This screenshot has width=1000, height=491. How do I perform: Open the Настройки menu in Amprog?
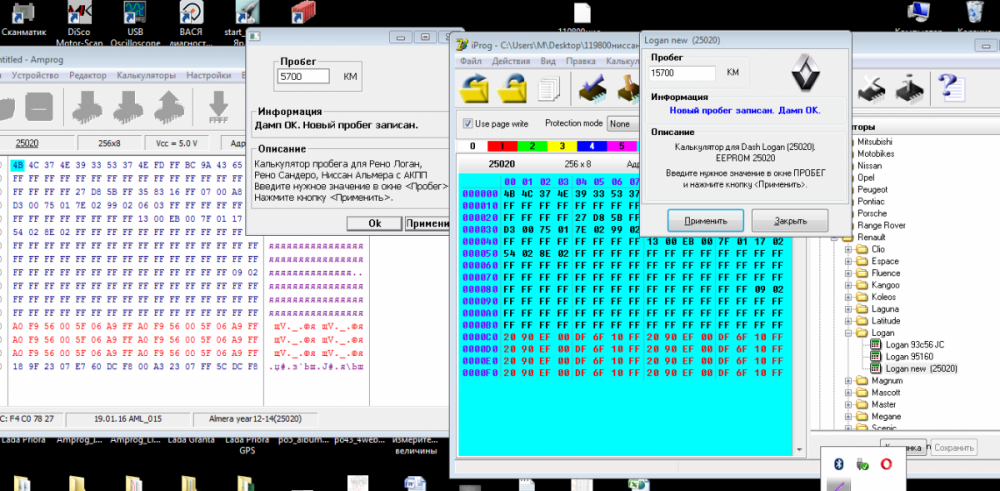(209, 75)
